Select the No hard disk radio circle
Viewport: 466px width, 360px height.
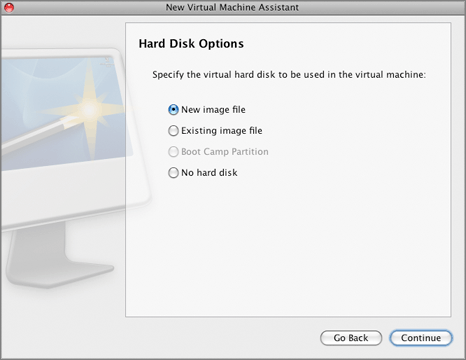tap(173, 173)
